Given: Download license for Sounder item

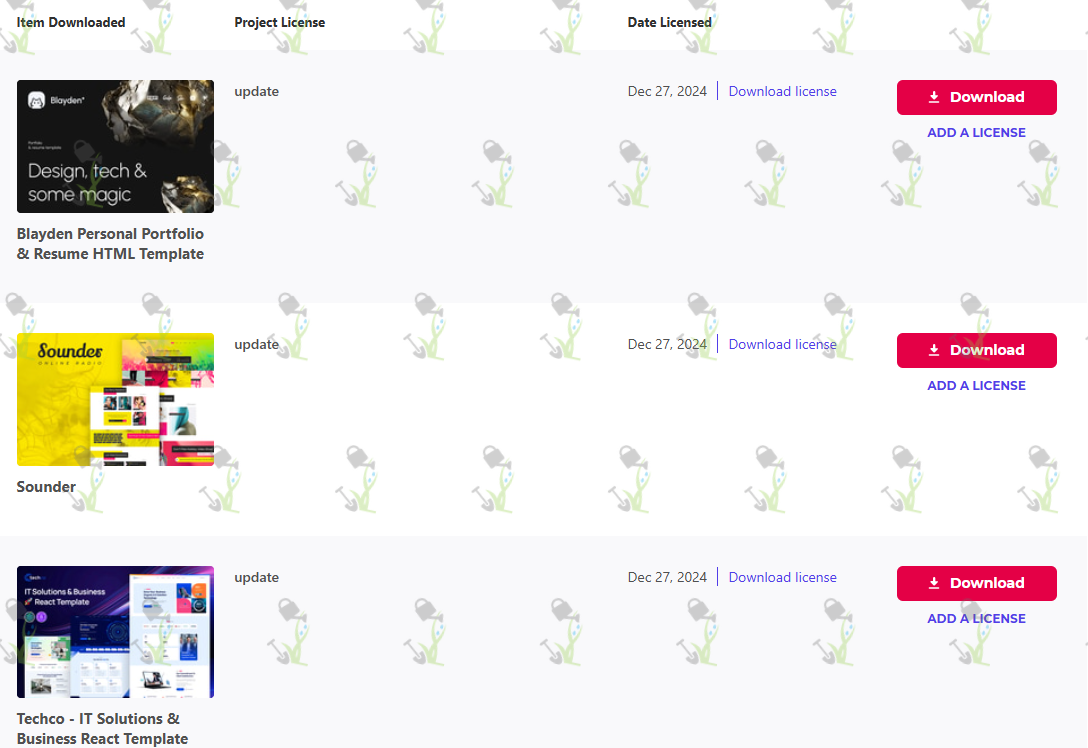Looking at the screenshot, I should (782, 345).
